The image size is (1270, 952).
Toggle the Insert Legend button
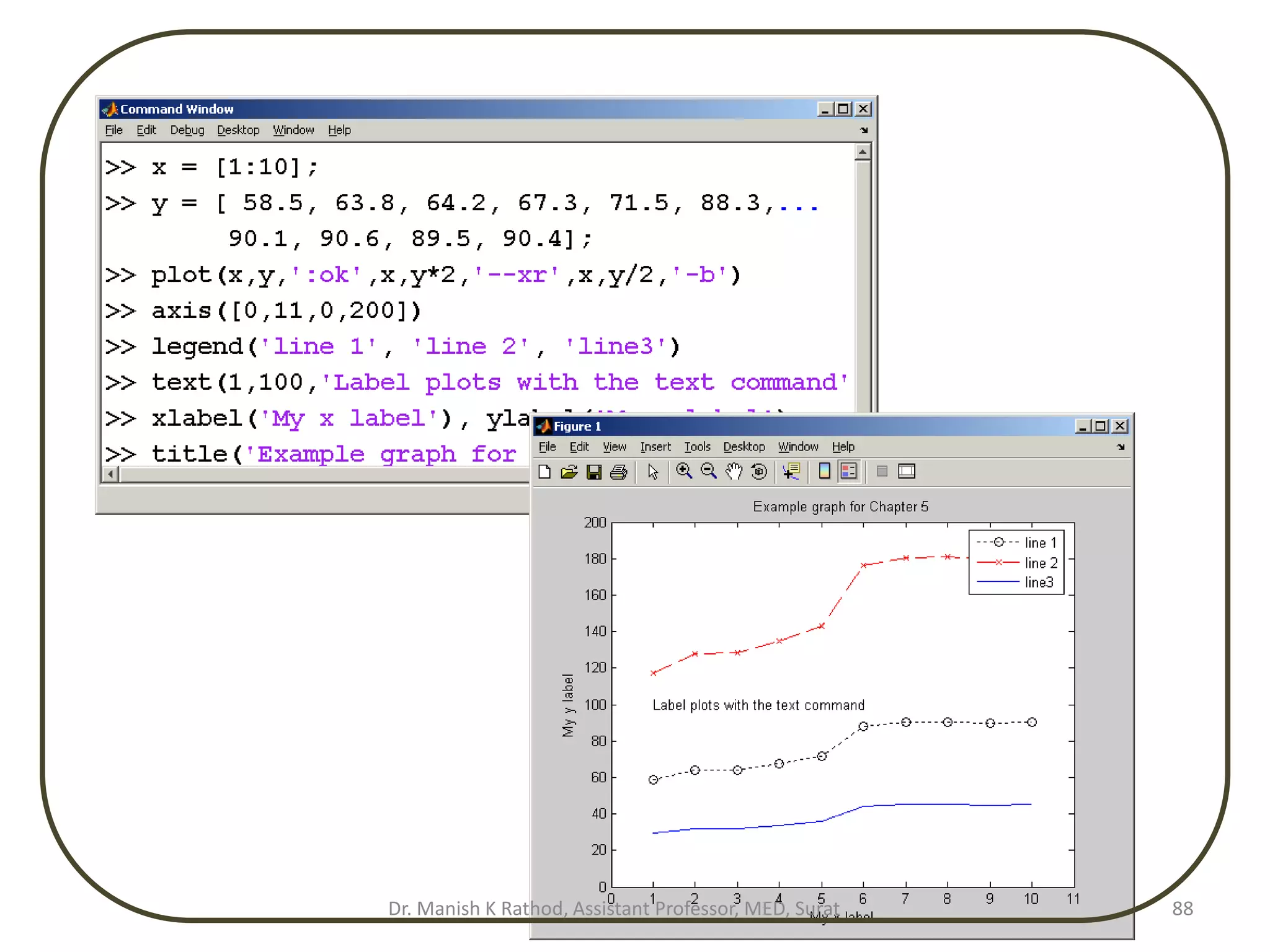tap(848, 472)
